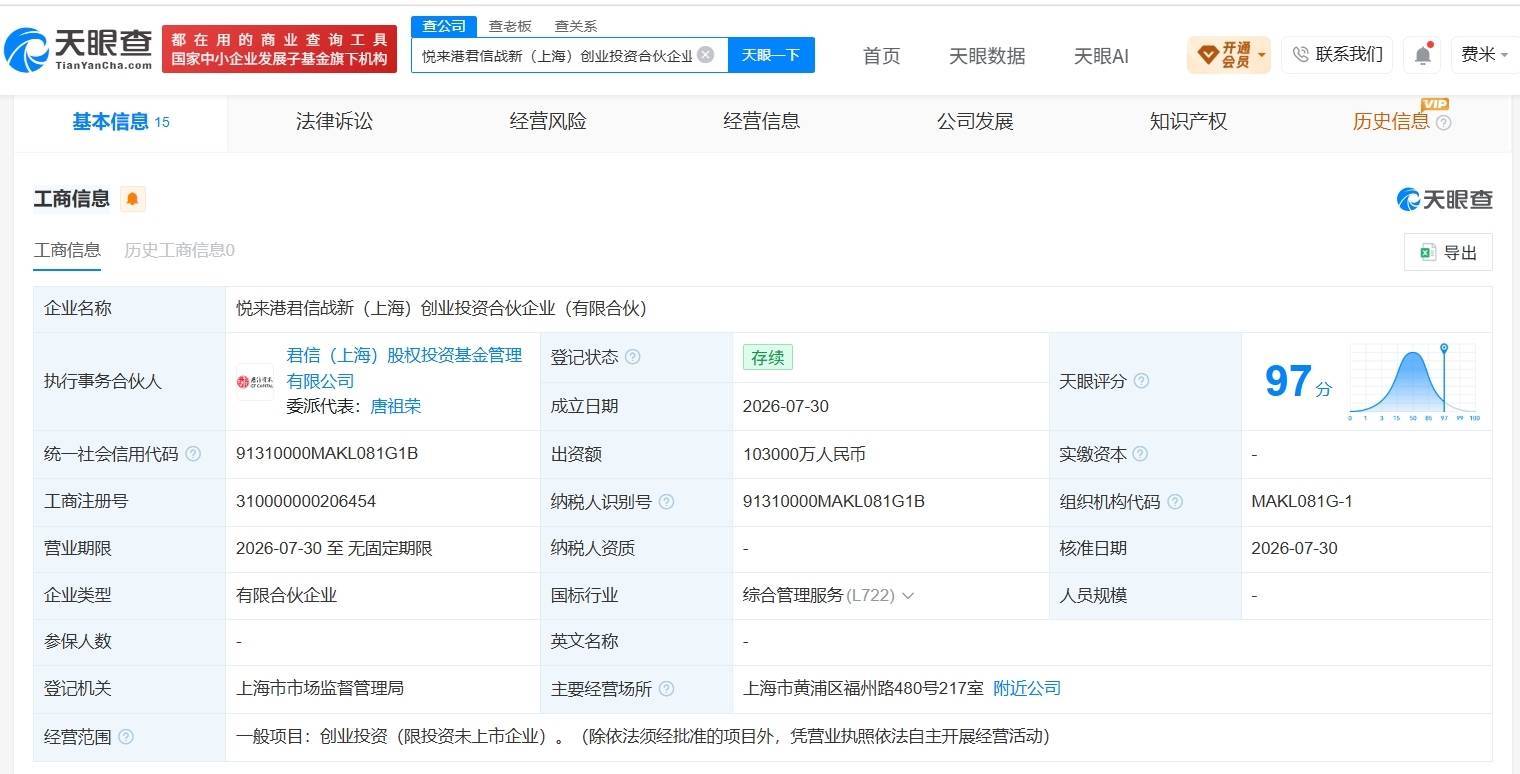The height and width of the screenshot is (774, 1520).
Task: Clear the search box with the X icon
Action: coord(705,55)
